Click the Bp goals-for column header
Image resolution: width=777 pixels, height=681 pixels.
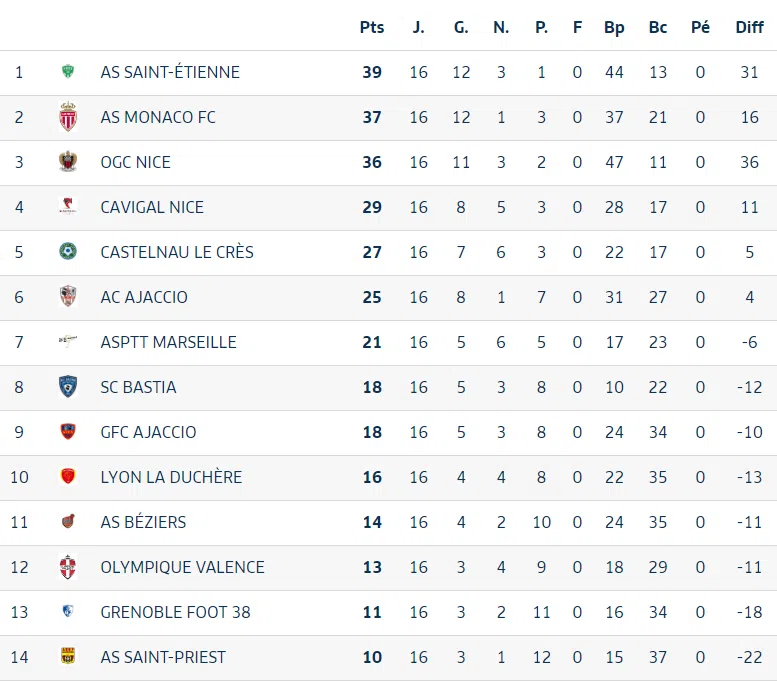click(x=614, y=28)
